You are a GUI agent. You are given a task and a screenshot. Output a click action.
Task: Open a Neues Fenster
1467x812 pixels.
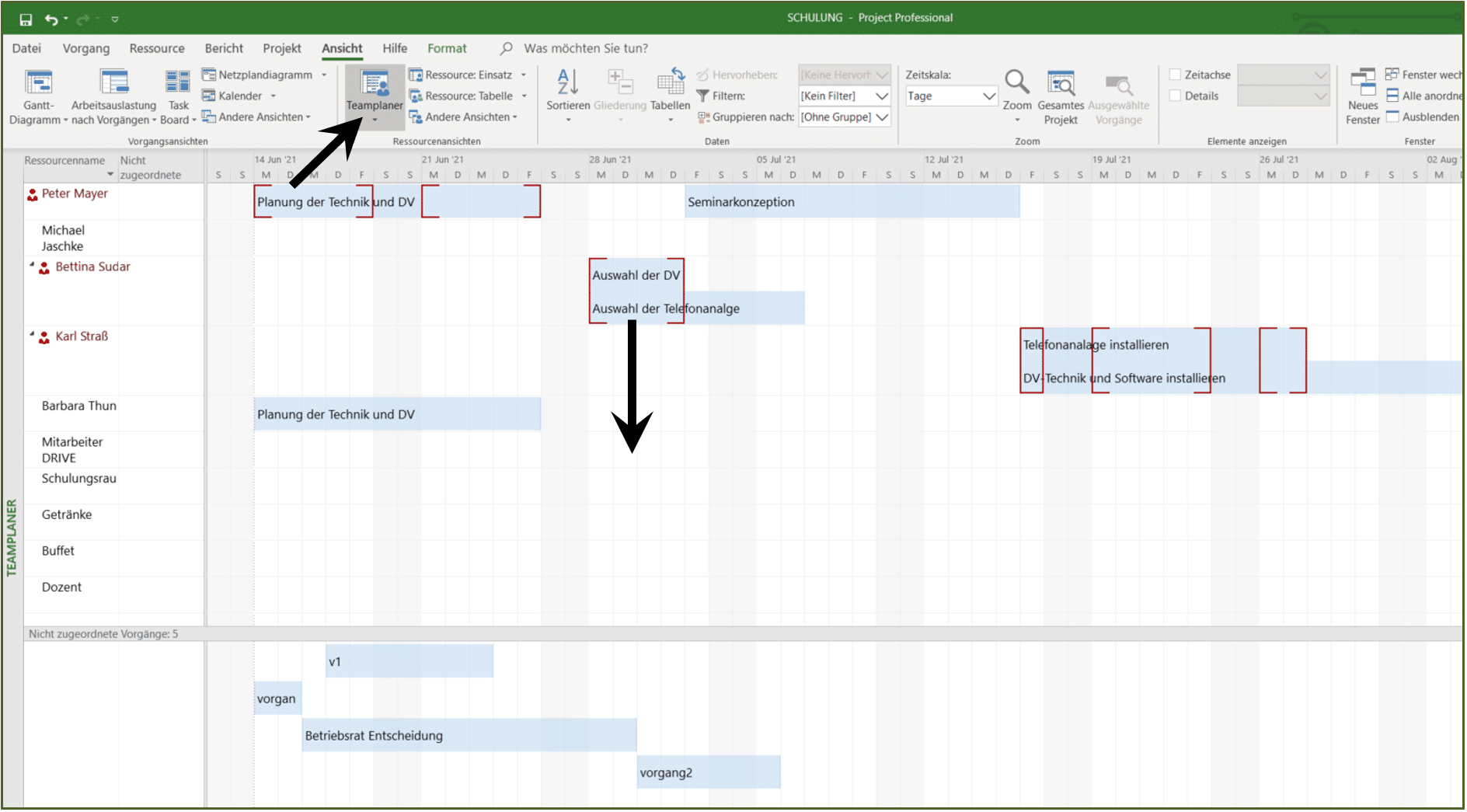(1363, 82)
